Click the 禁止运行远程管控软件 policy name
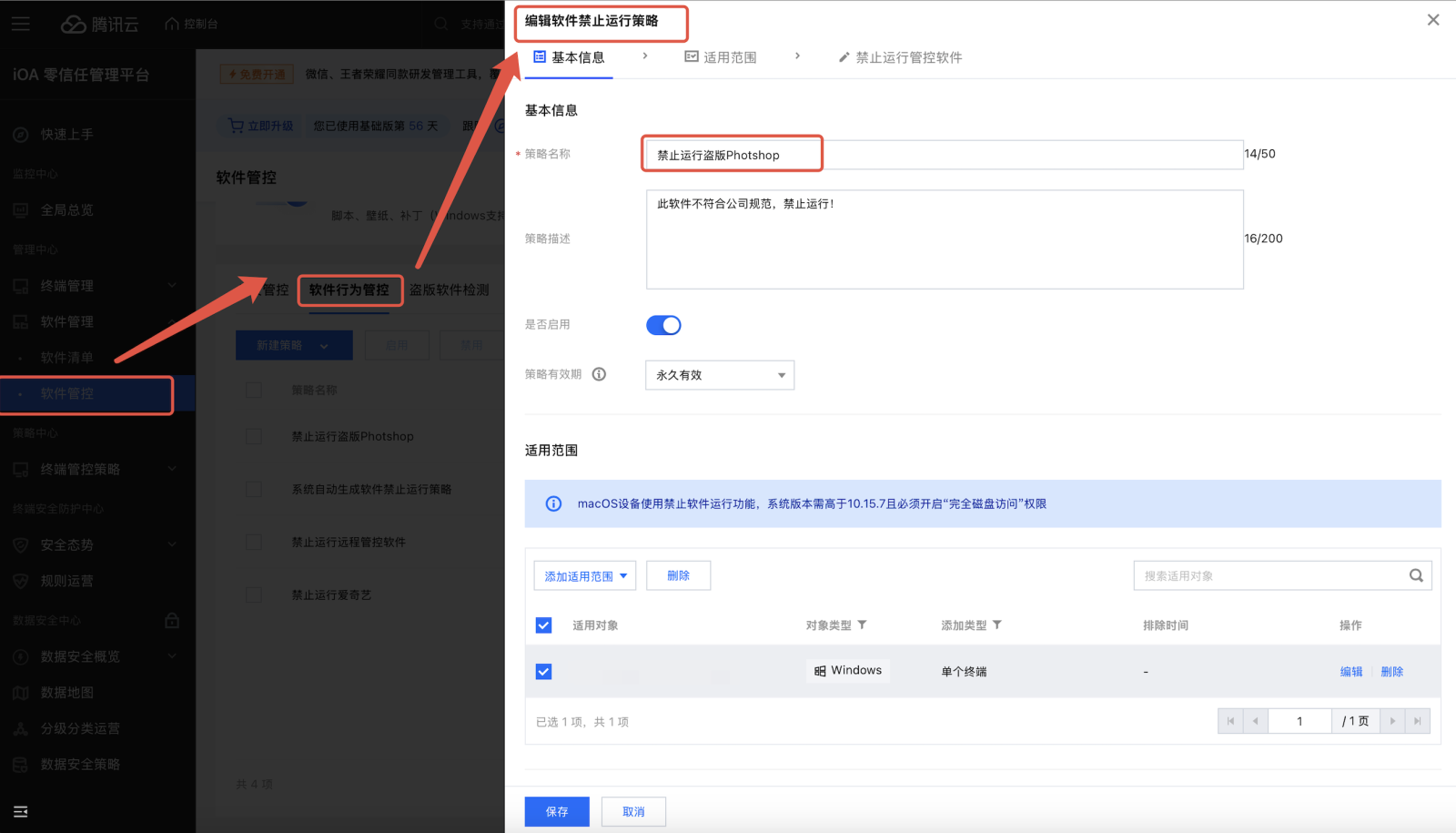The width and height of the screenshot is (1456, 833). tap(349, 543)
